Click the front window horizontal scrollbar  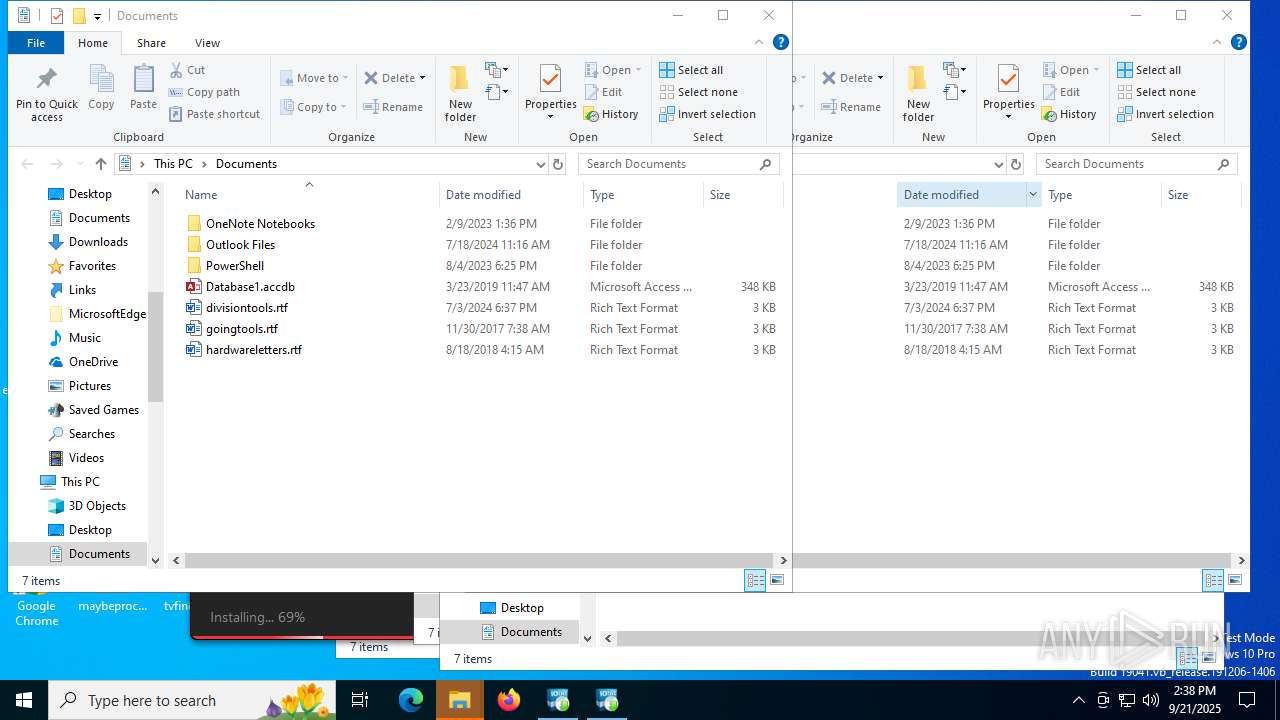[477, 561]
